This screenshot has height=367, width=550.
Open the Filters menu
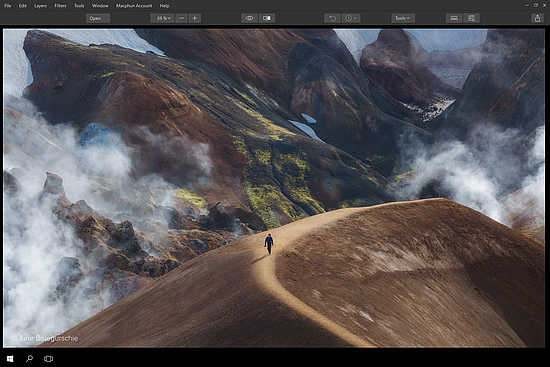tap(60, 6)
